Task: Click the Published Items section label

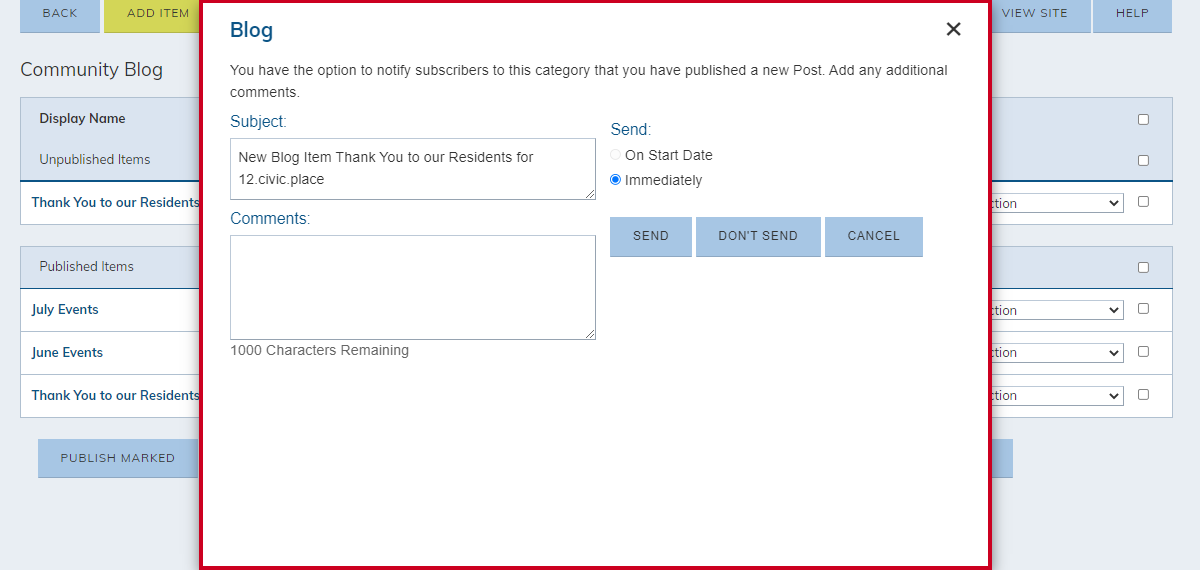Action: (86, 267)
